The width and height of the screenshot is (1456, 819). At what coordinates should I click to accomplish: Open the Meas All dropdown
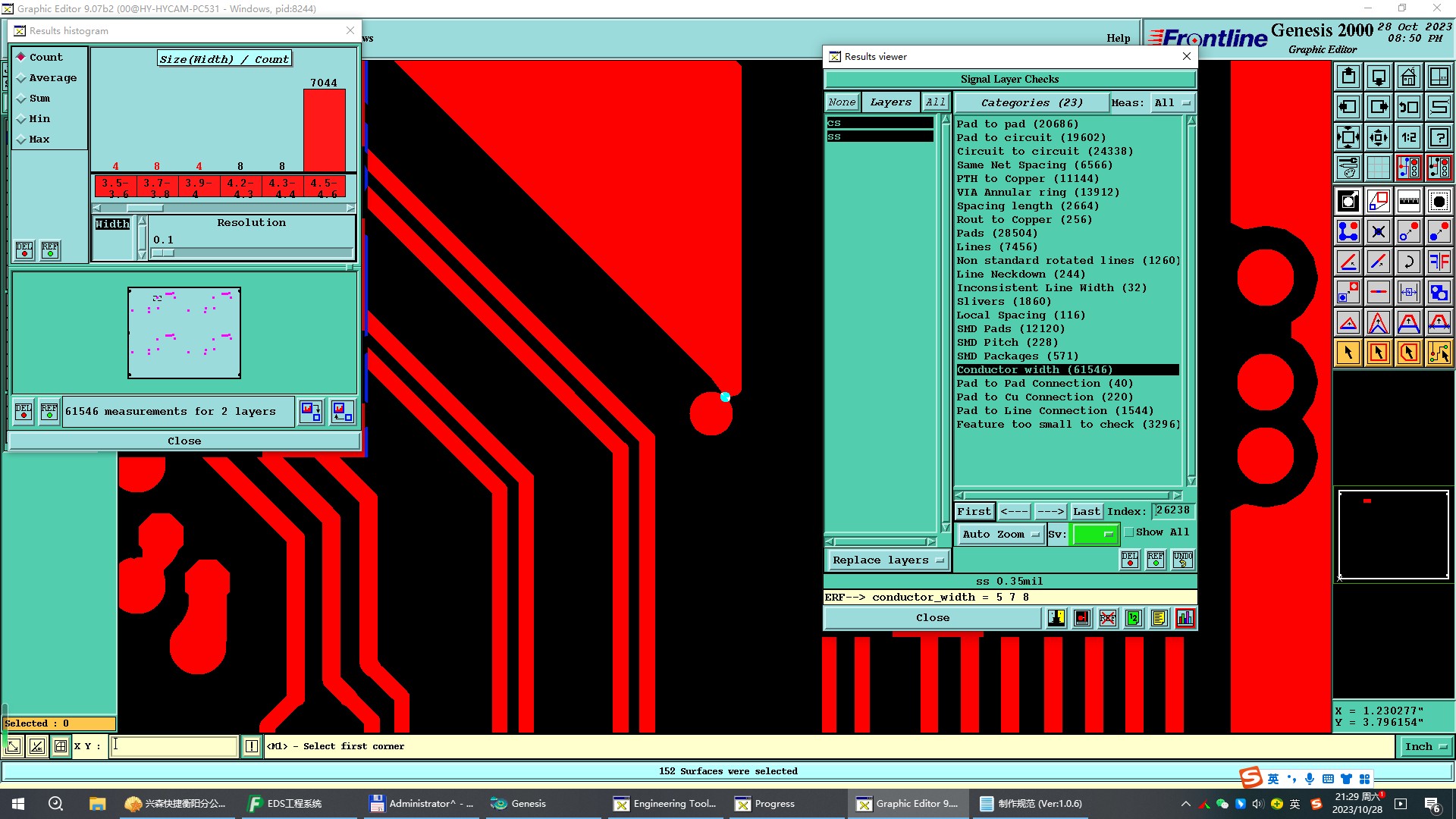coord(1172,103)
